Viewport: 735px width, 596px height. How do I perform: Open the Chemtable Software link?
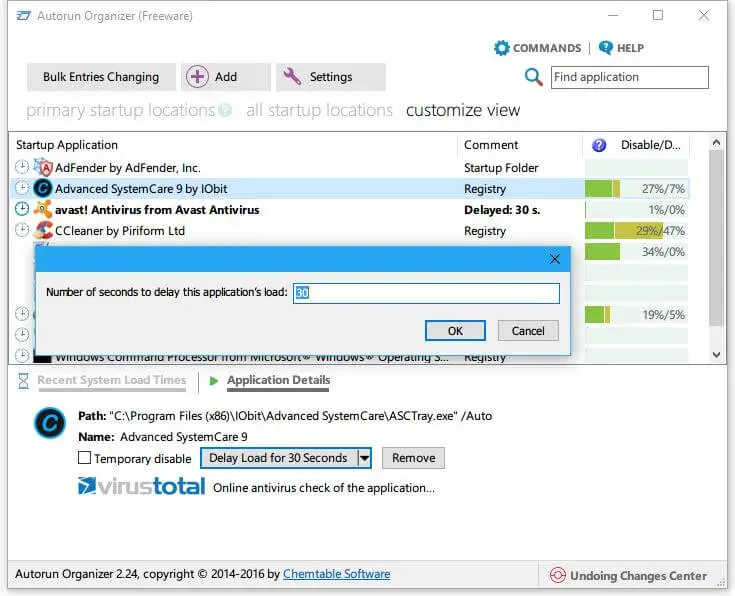(x=337, y=574)
